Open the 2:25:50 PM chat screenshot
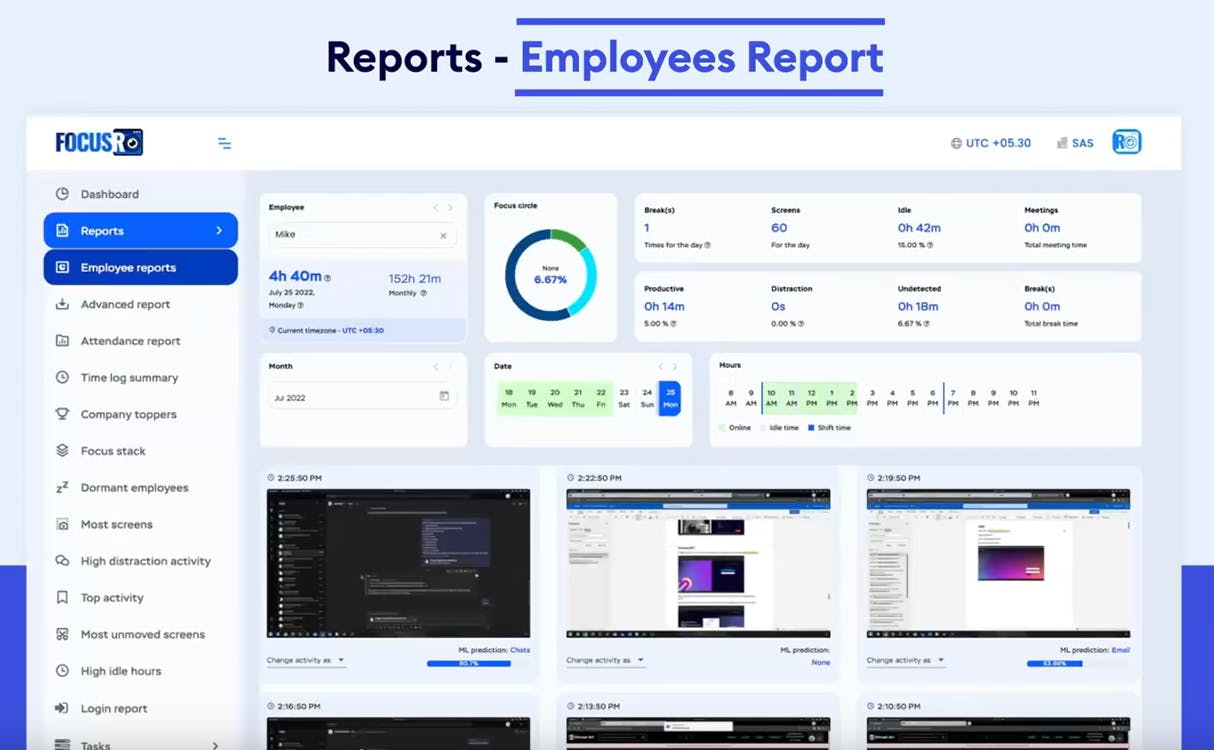This screenshot has width=1214, height=750. 398,563
